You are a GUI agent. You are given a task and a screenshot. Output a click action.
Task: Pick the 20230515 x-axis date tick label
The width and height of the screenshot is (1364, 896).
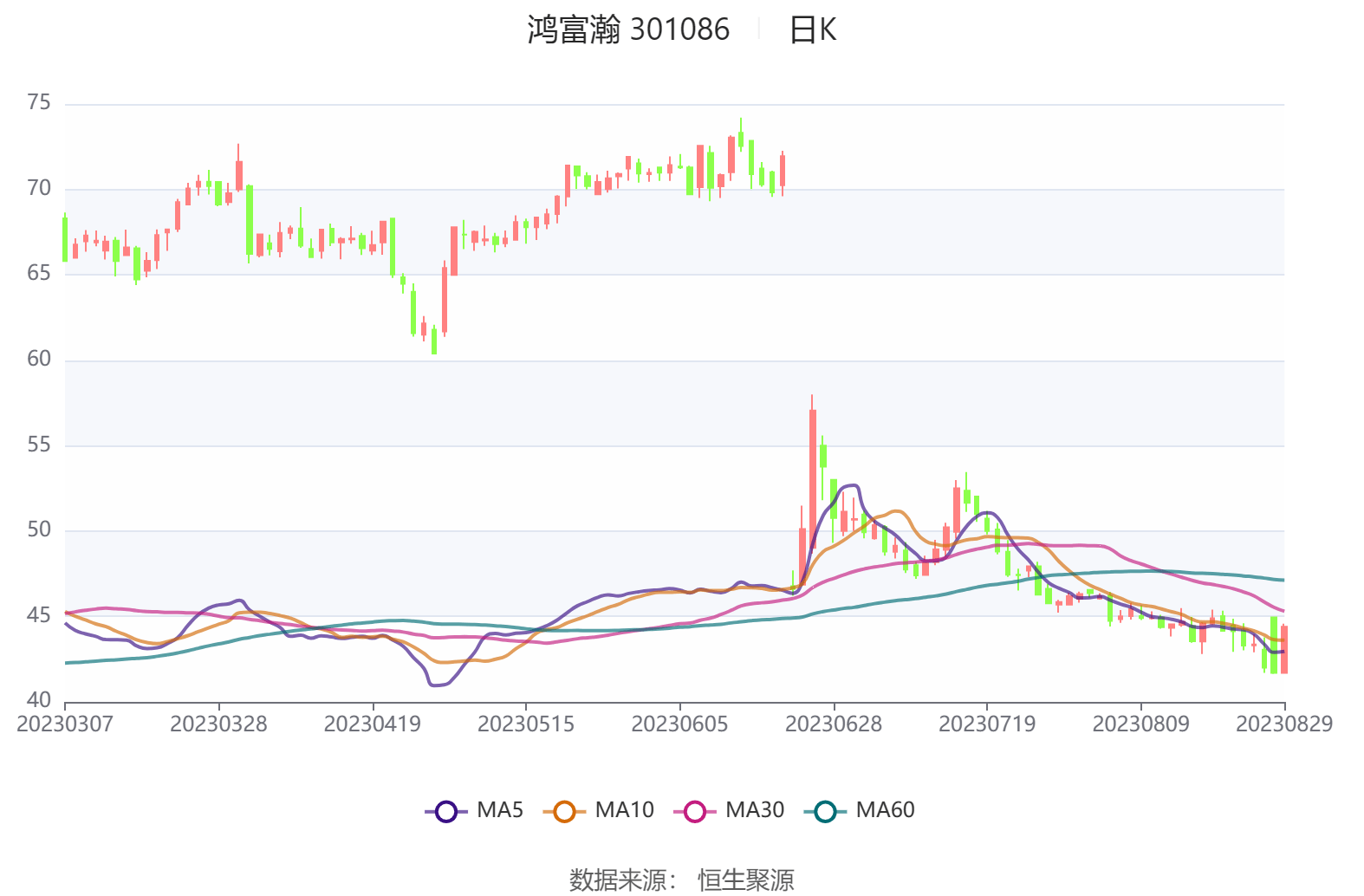click(526, 724)
